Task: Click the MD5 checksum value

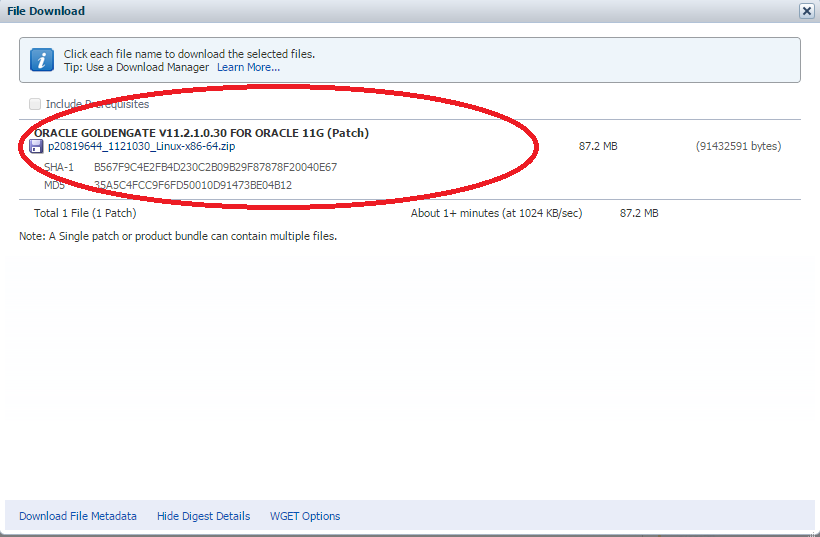Action: tap(193, 185)
